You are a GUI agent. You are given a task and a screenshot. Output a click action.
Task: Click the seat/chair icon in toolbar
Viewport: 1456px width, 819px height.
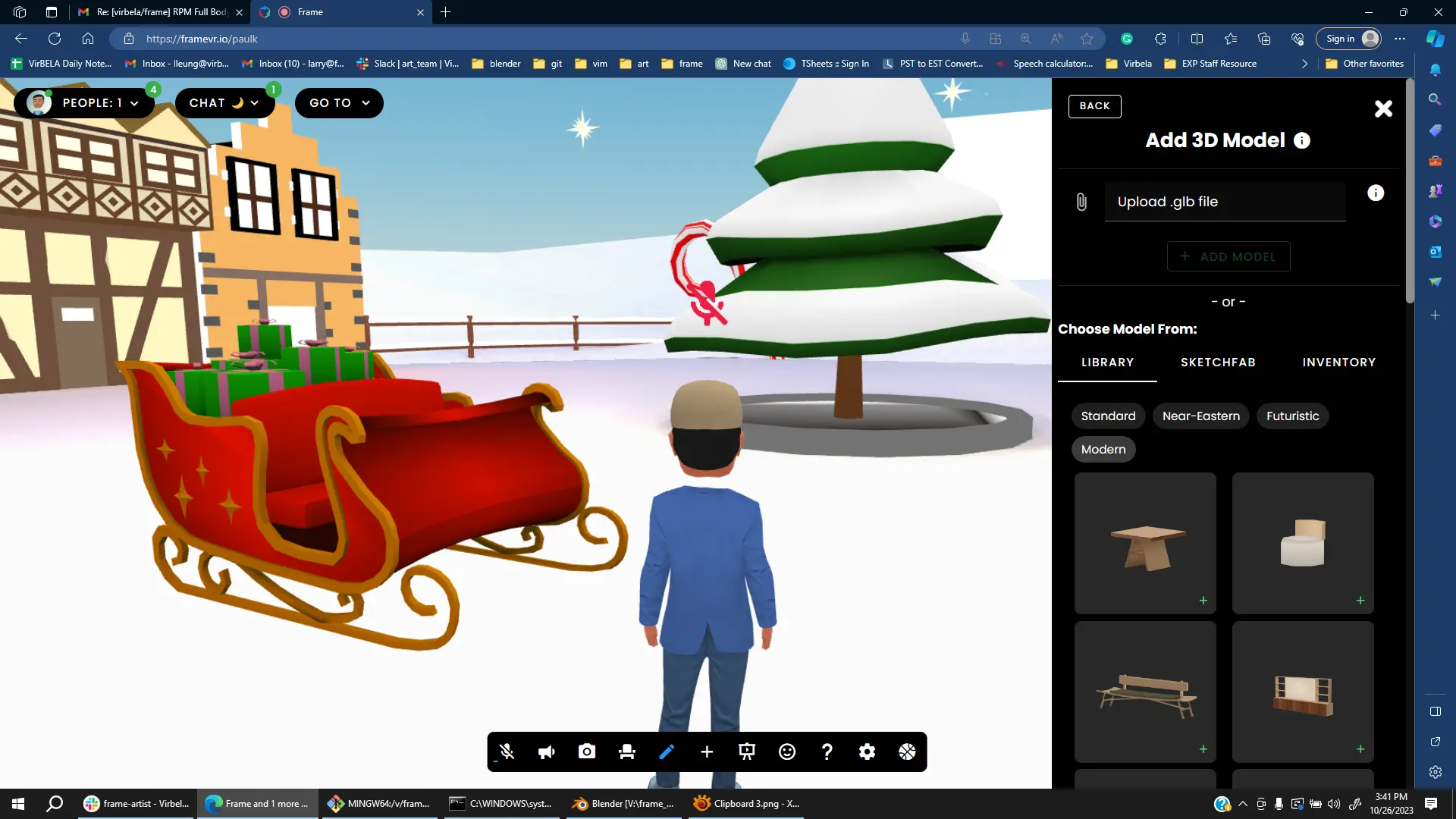point(626,752)
